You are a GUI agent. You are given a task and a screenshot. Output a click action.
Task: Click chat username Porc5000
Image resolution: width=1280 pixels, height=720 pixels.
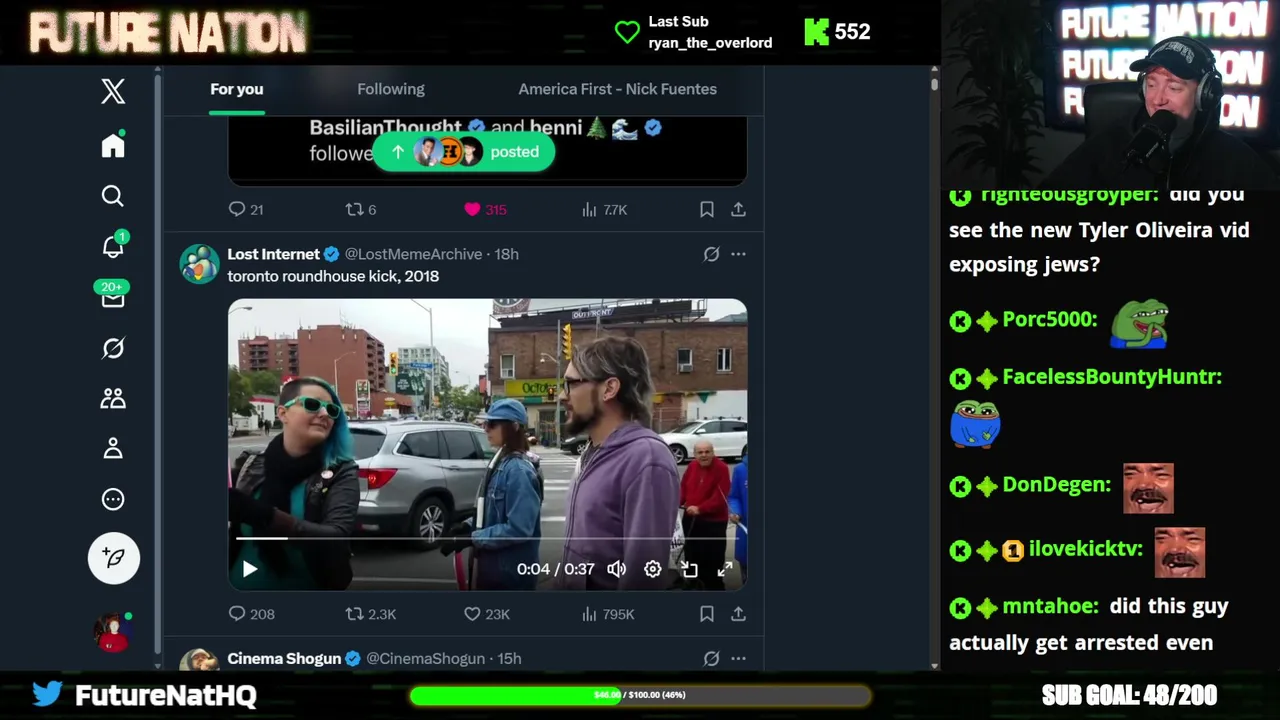click(1049, 319)
